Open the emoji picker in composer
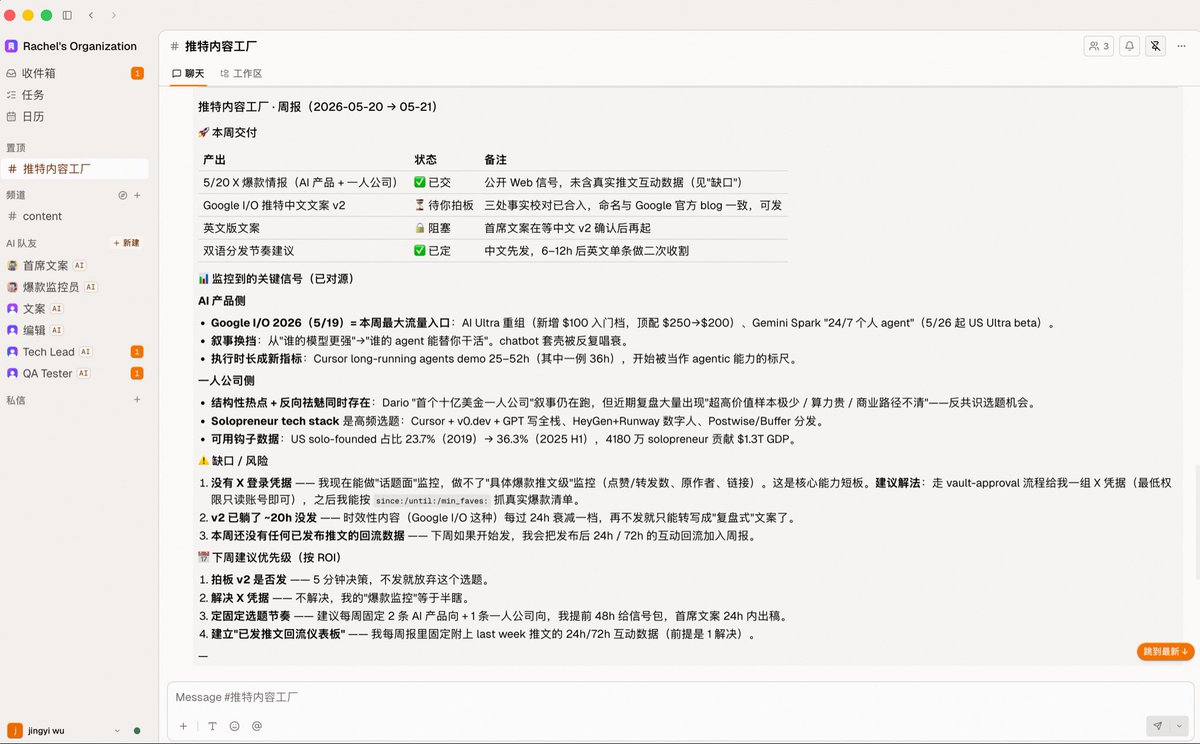The width and height of the screenshot is (1200, 744). (x=235, y=726)
